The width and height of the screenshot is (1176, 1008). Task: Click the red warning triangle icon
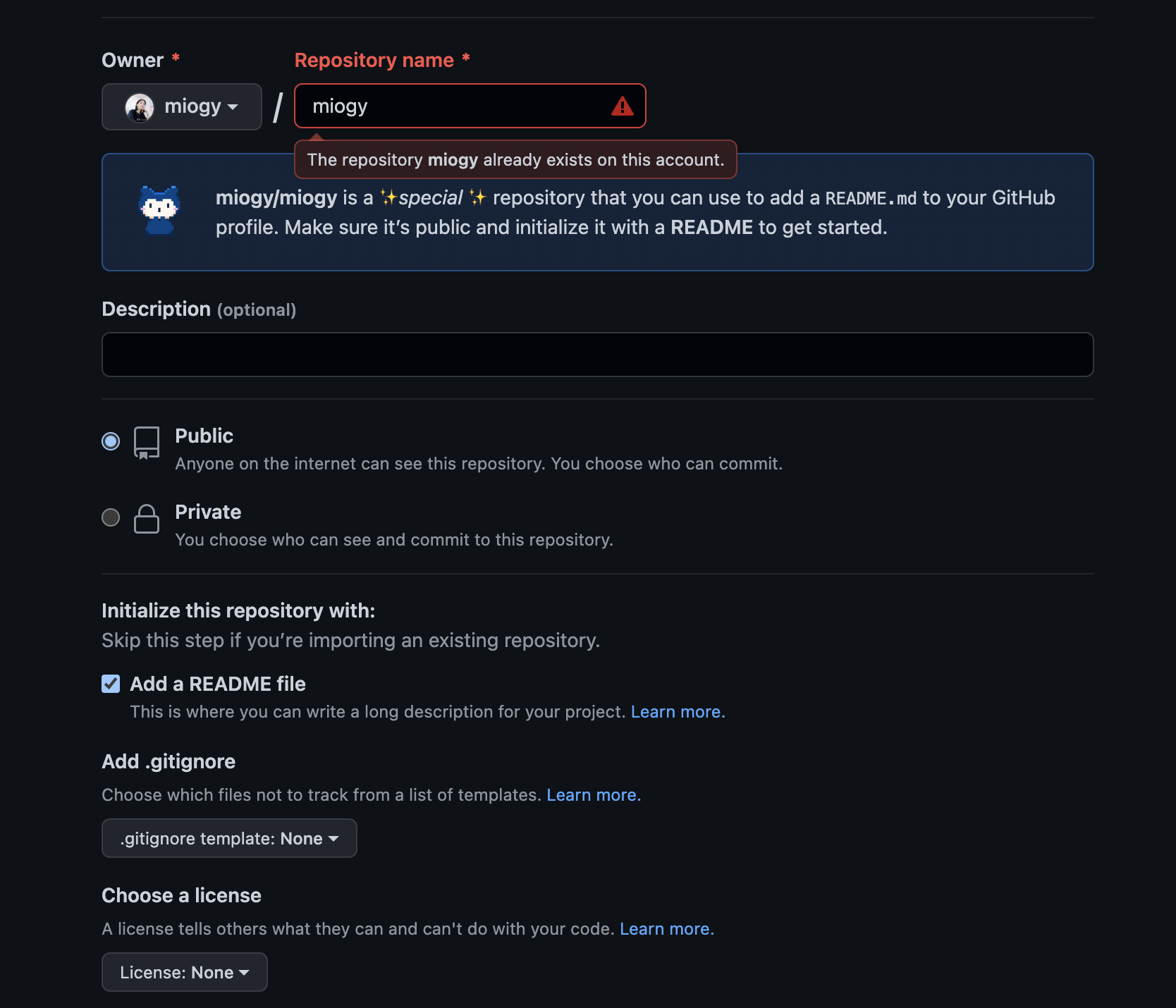(622, 106)
